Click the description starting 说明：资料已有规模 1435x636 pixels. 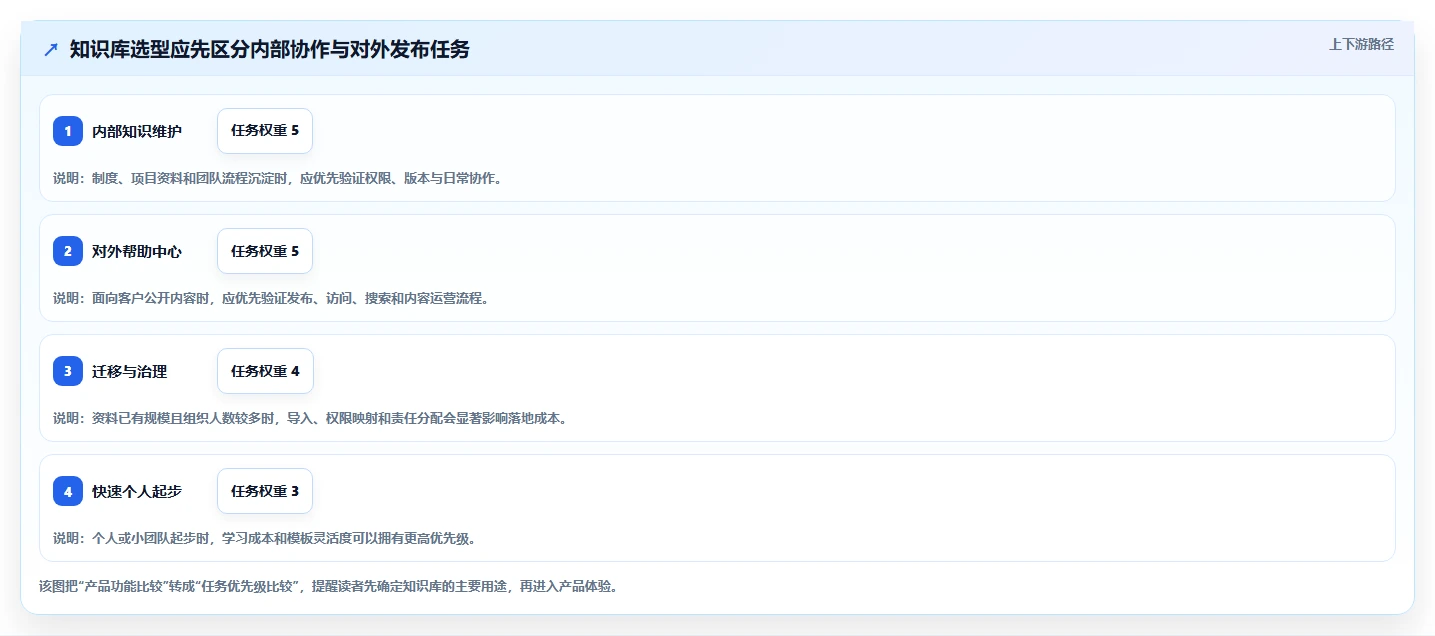coord(311,418)
